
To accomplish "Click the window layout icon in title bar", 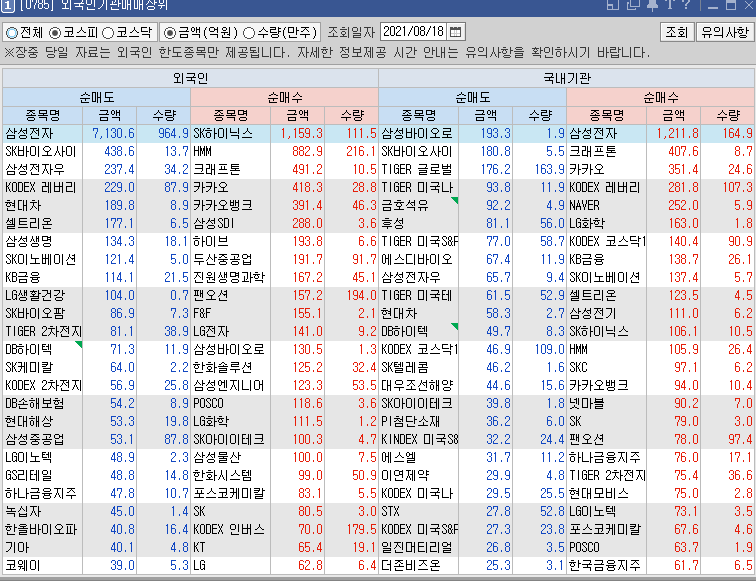I will click(612, 4).
